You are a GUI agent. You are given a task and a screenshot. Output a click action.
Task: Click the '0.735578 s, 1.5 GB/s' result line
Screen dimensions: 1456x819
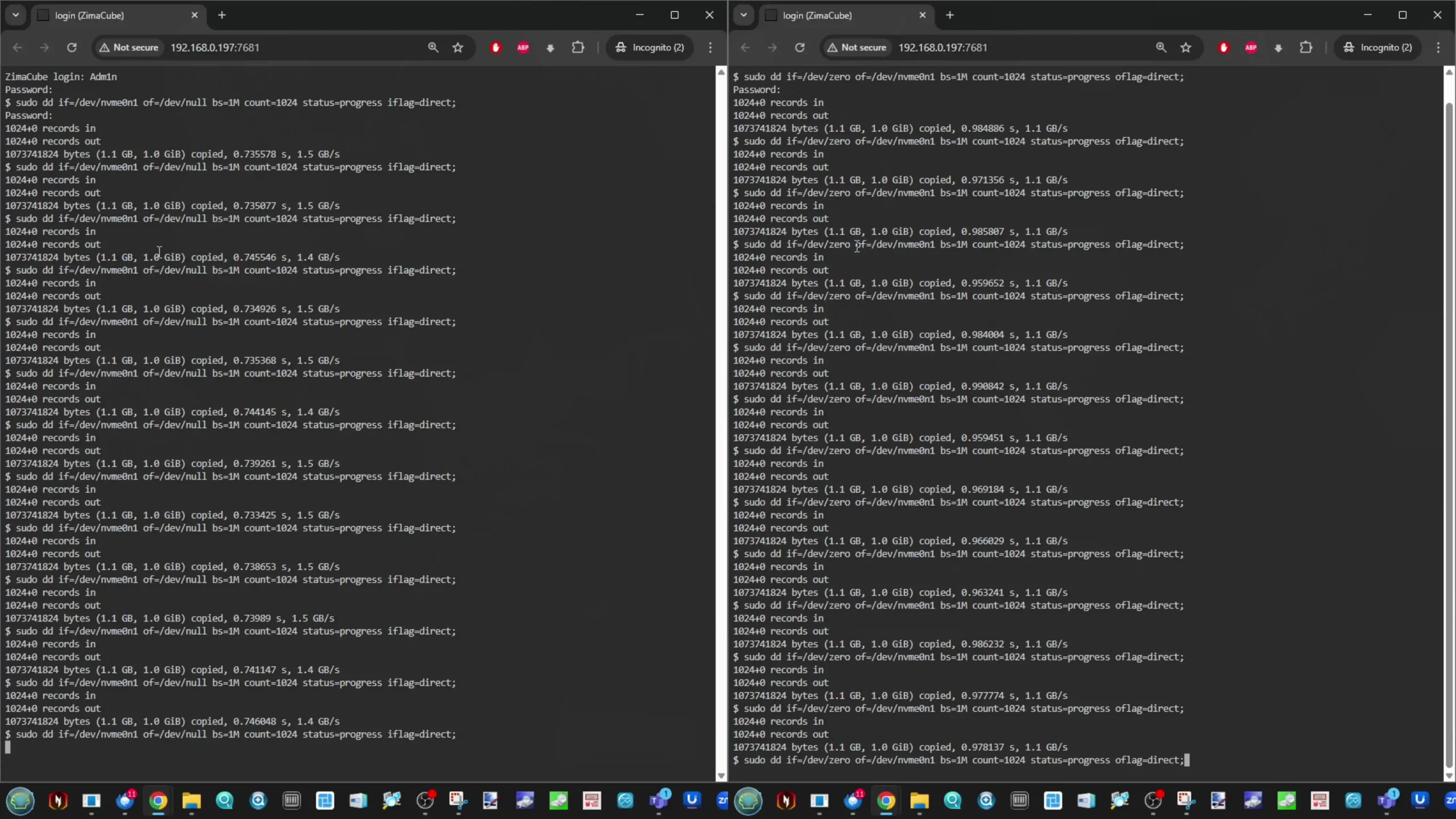(x=172, y=154)
